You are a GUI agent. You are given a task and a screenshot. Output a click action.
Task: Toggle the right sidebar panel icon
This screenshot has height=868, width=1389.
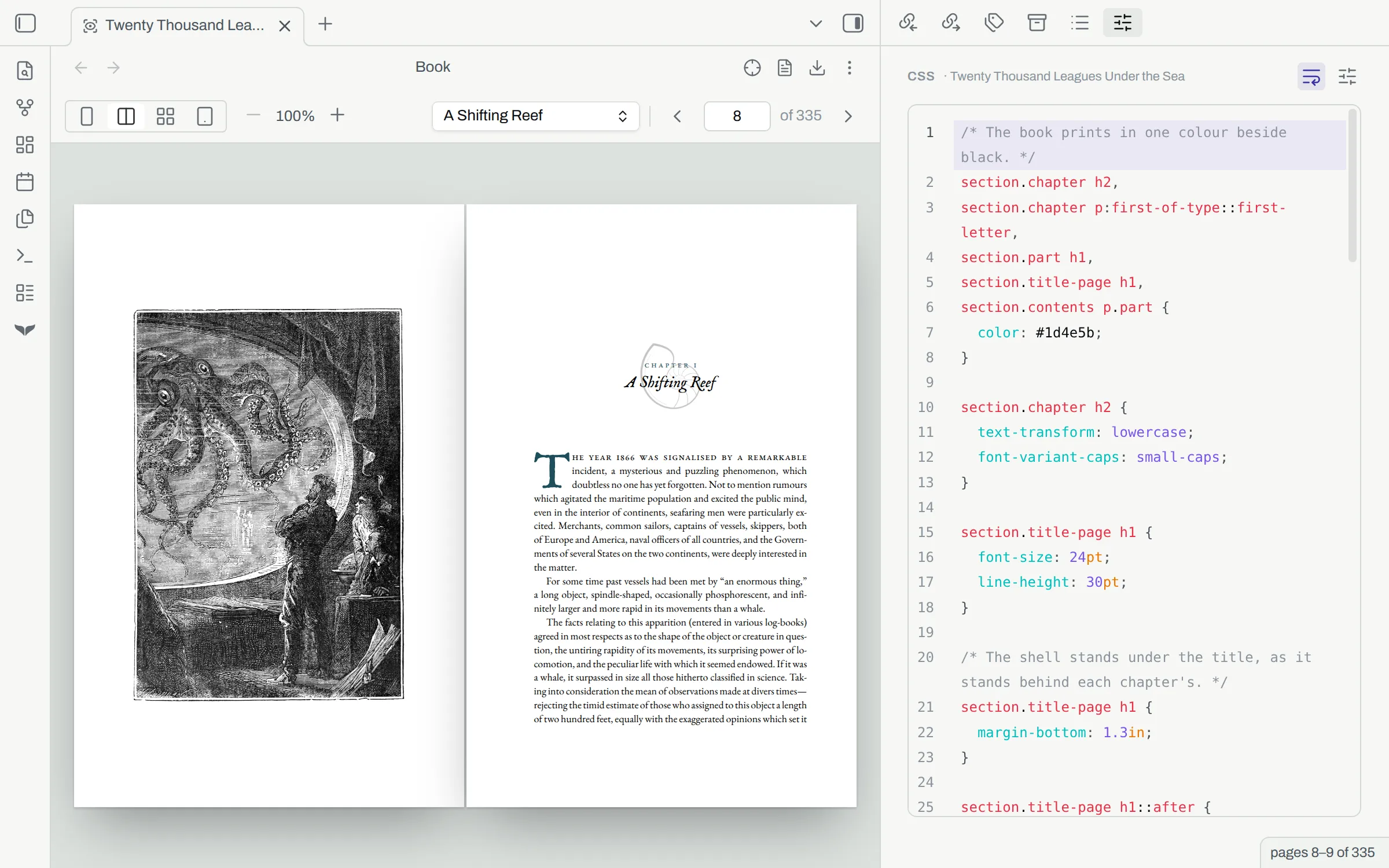click(x=853, y=24)
